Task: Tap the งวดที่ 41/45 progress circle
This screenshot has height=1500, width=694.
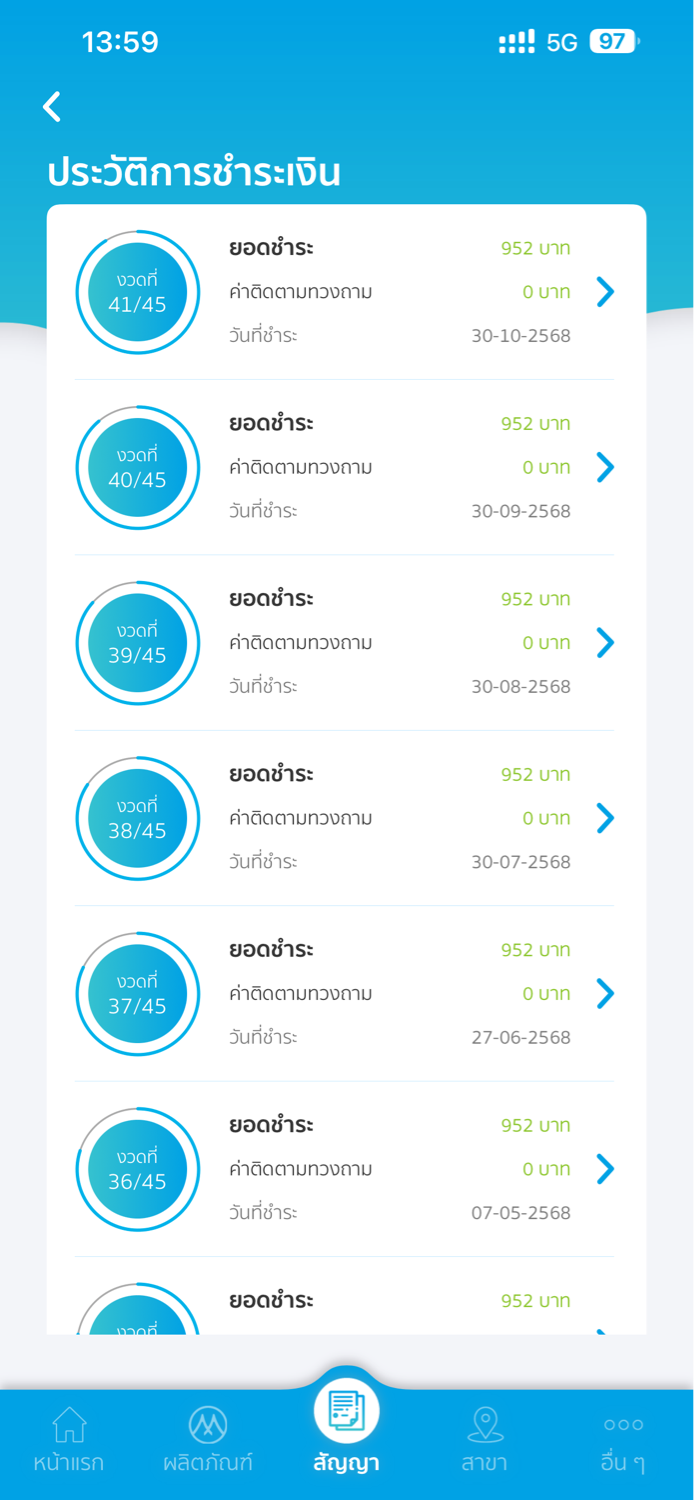Action: [x=138, y=292]
